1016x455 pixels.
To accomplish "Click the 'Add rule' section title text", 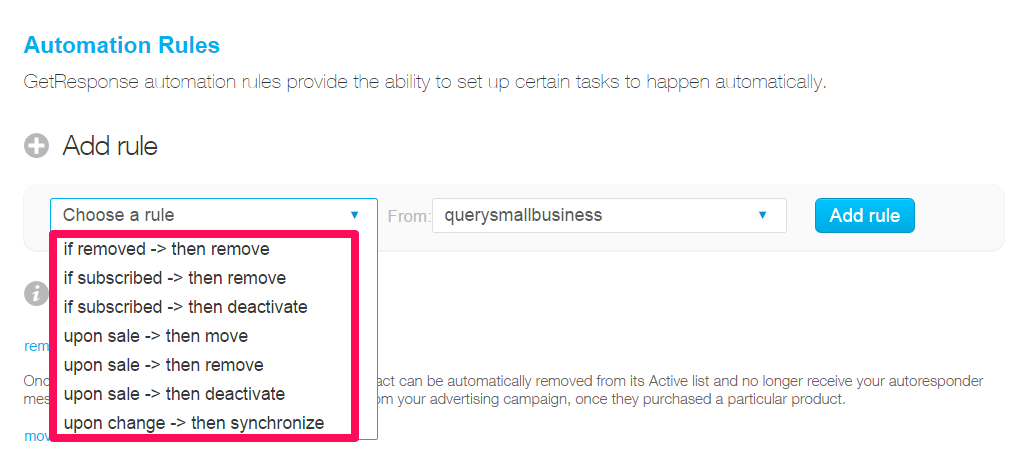I will (x=110, y=146).
